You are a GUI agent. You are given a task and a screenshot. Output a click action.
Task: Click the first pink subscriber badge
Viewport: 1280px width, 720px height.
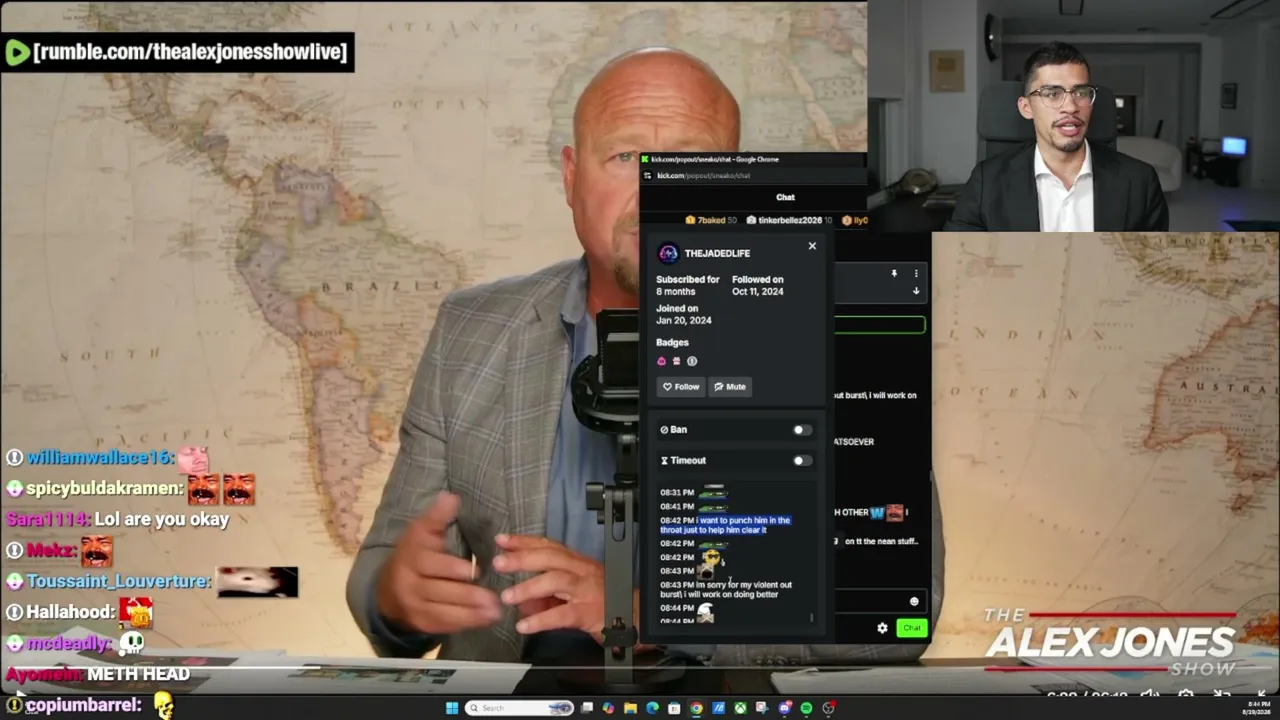[x=661, y=361]
